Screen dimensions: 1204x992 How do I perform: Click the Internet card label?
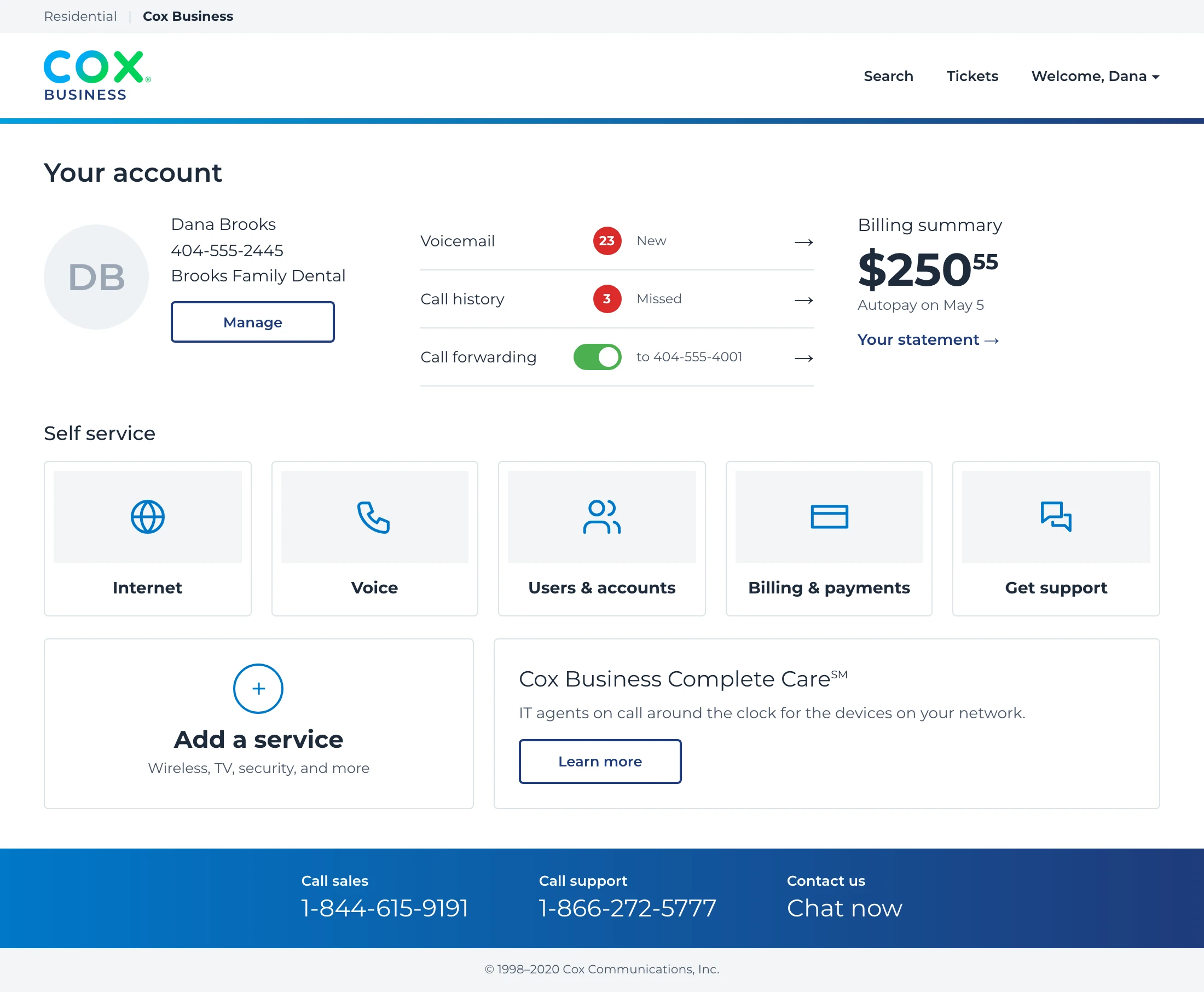coord(147,588)
